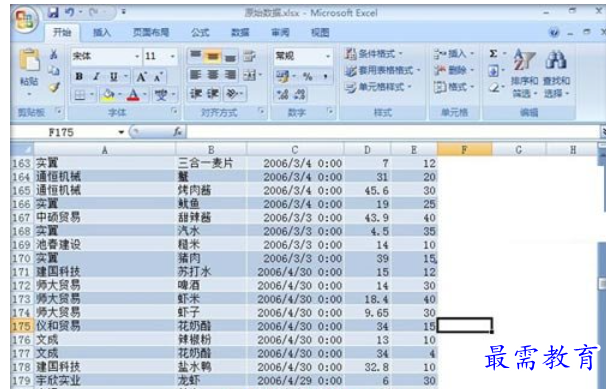Click the Name Box showing F175

(62, 132)
